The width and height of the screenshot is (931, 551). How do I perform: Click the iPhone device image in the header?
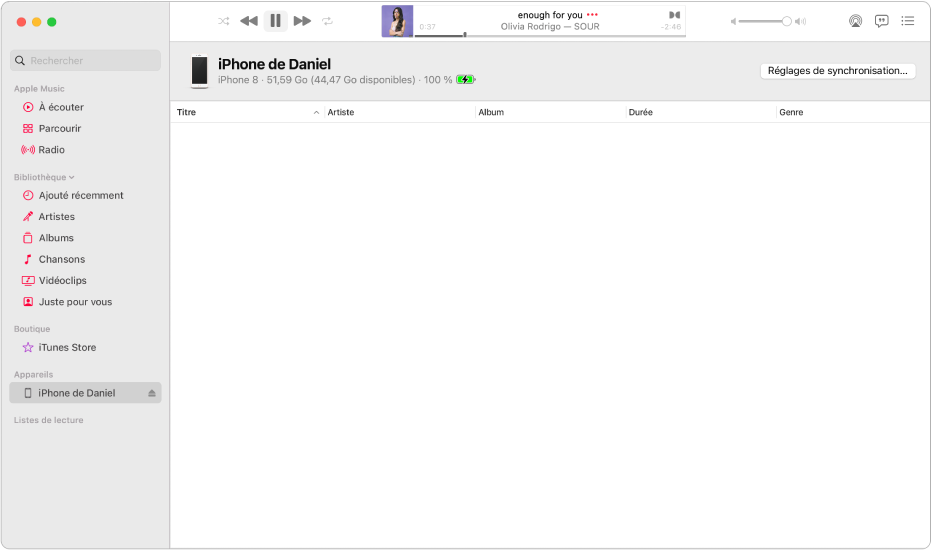[x=200, y=71]
